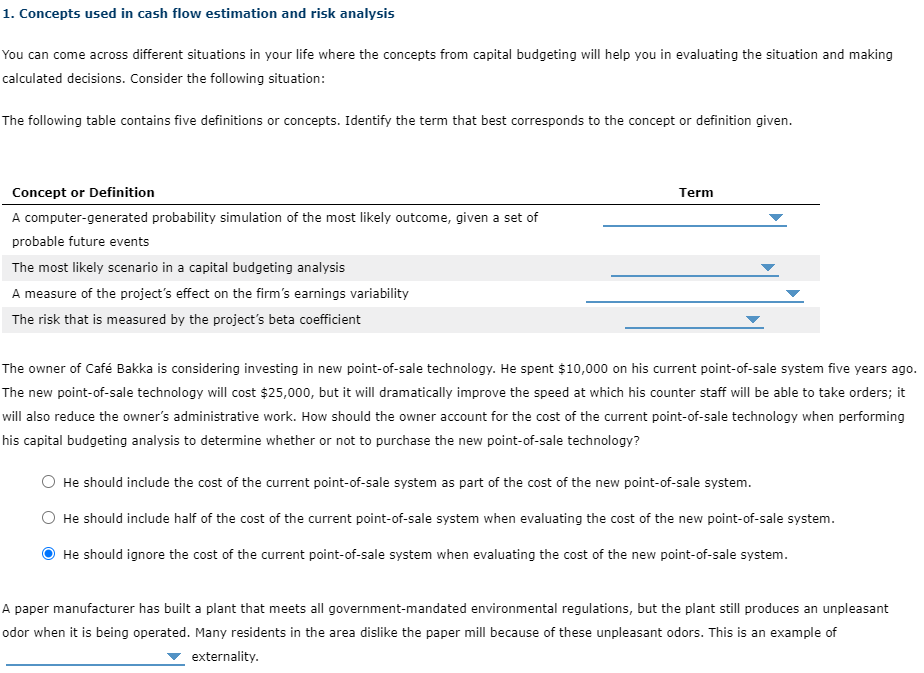
Task: Click the 'Concept or Definition' column header
Action: coord(83,192)
